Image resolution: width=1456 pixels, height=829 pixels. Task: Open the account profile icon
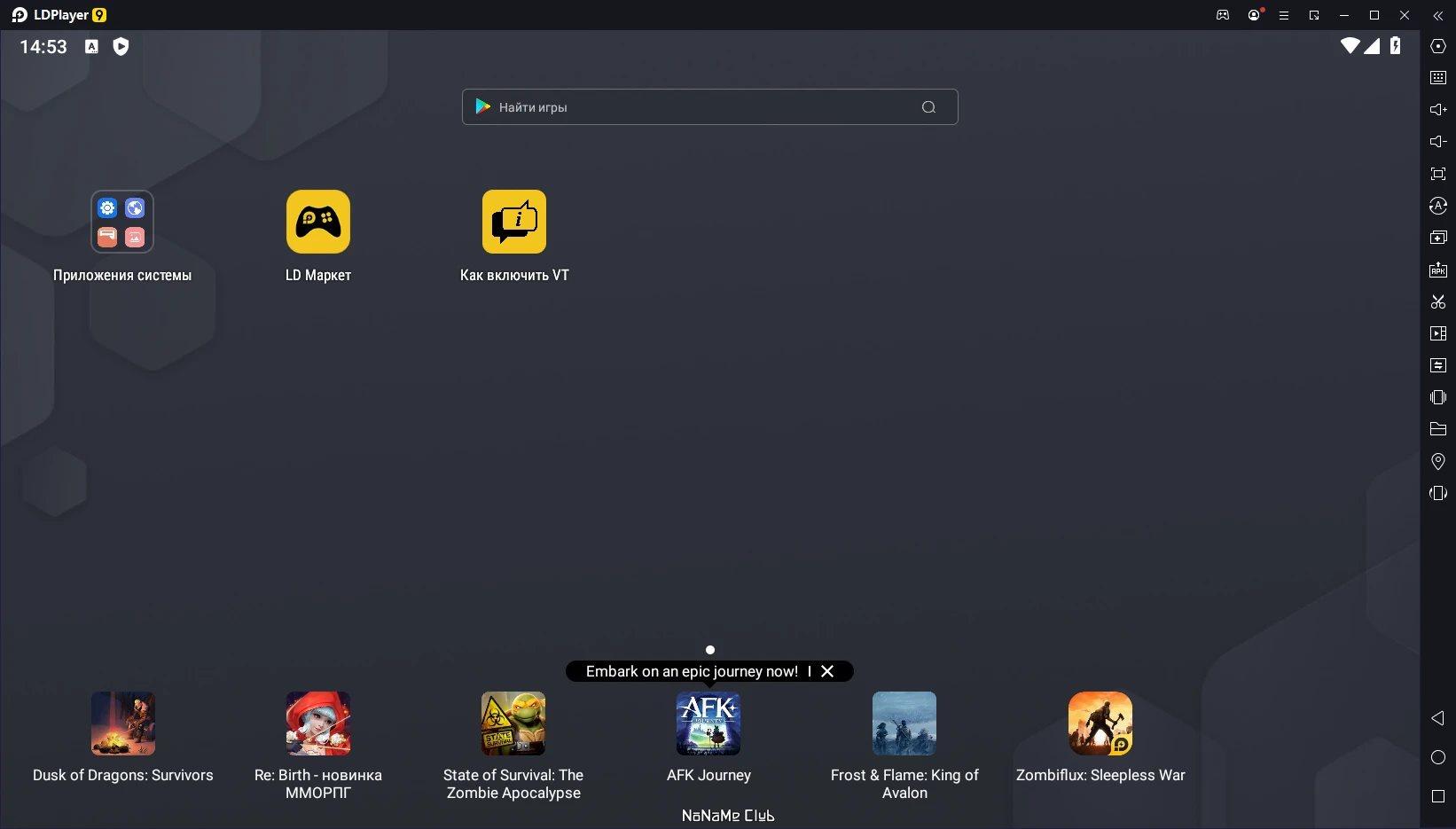[x=1254, y=15]
